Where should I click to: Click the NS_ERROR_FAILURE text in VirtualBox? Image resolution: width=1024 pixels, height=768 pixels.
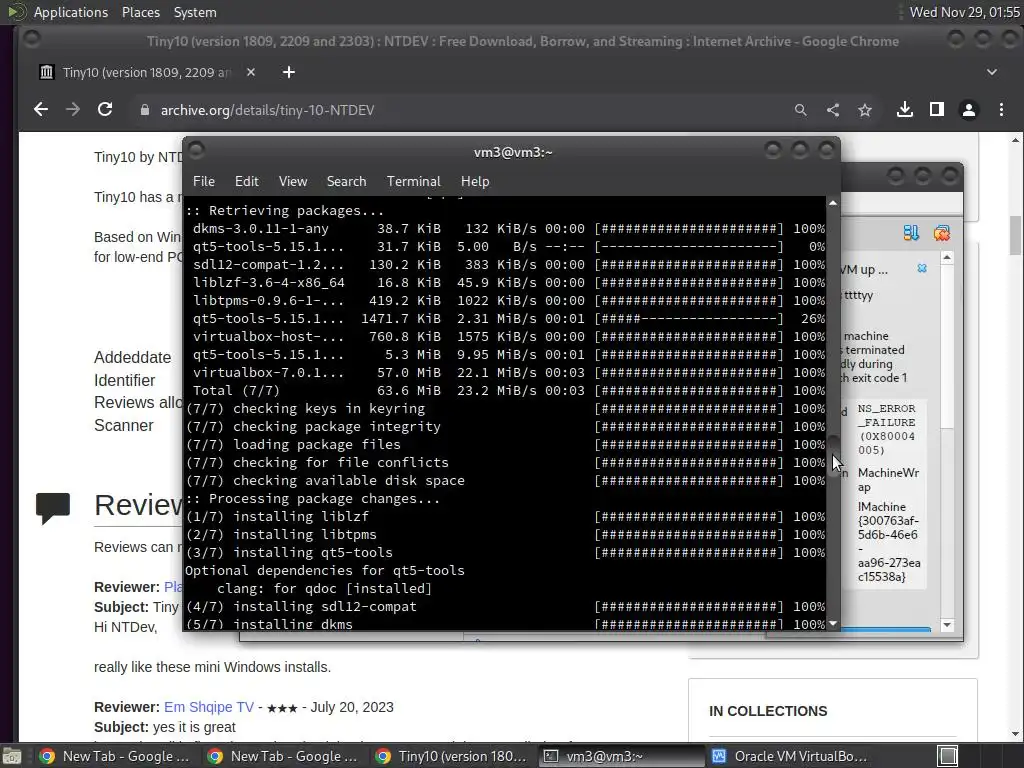[x=887, y=429]
